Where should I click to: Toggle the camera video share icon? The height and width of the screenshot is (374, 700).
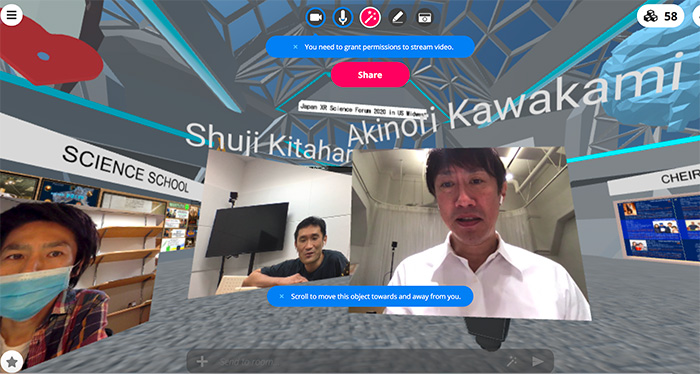pyautogui.click(x=316, y=17)
